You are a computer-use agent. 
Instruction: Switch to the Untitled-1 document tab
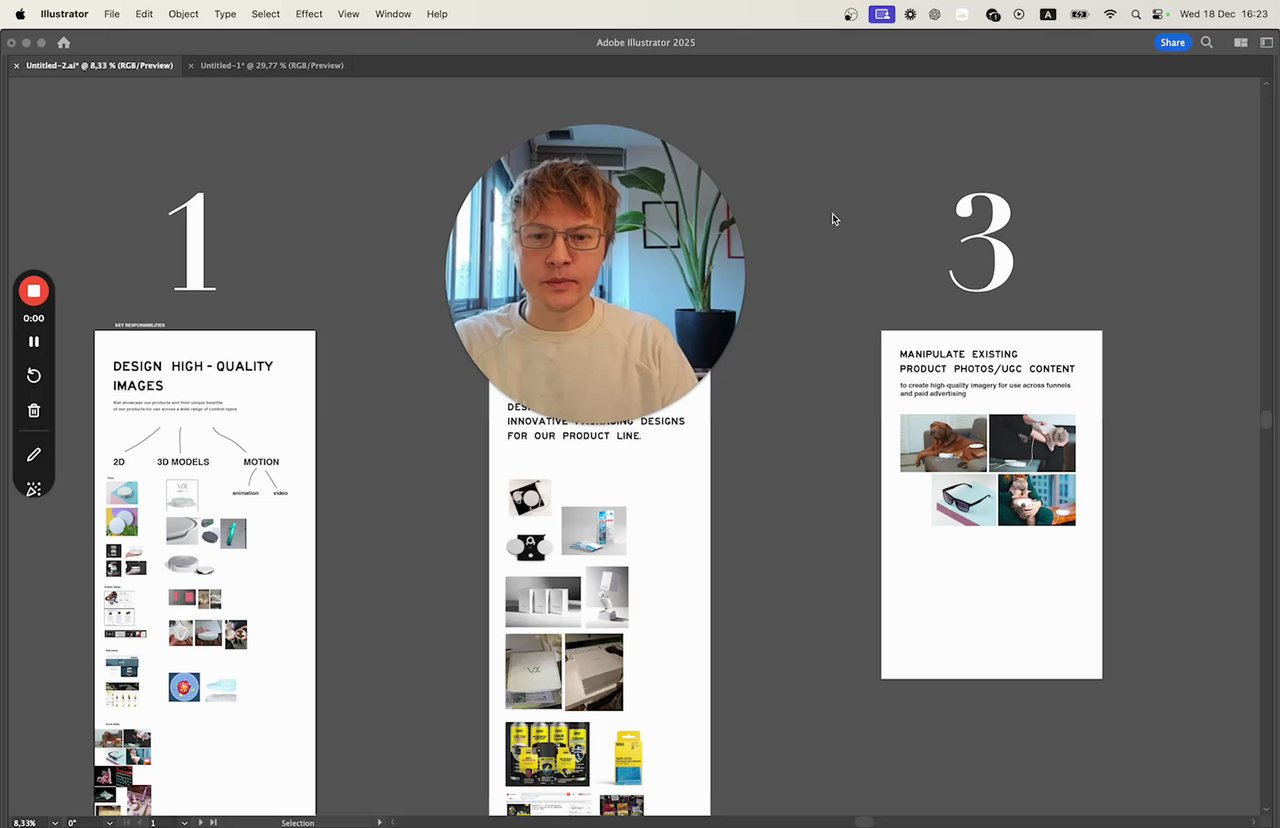[x=272, y=66]
